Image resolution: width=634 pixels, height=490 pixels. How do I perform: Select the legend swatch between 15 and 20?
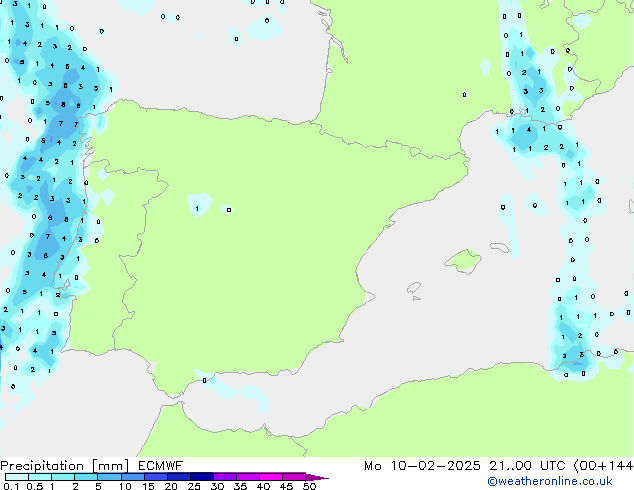tap(156, 477)
